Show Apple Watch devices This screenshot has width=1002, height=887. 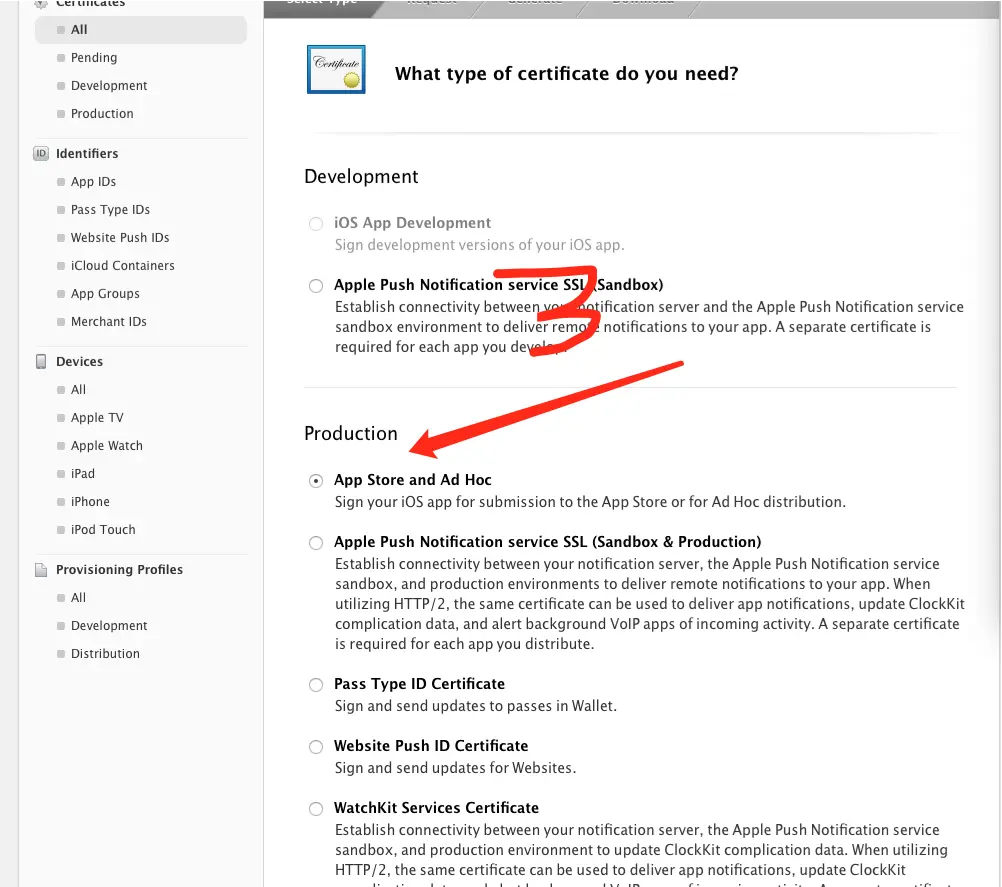(106, 446)
